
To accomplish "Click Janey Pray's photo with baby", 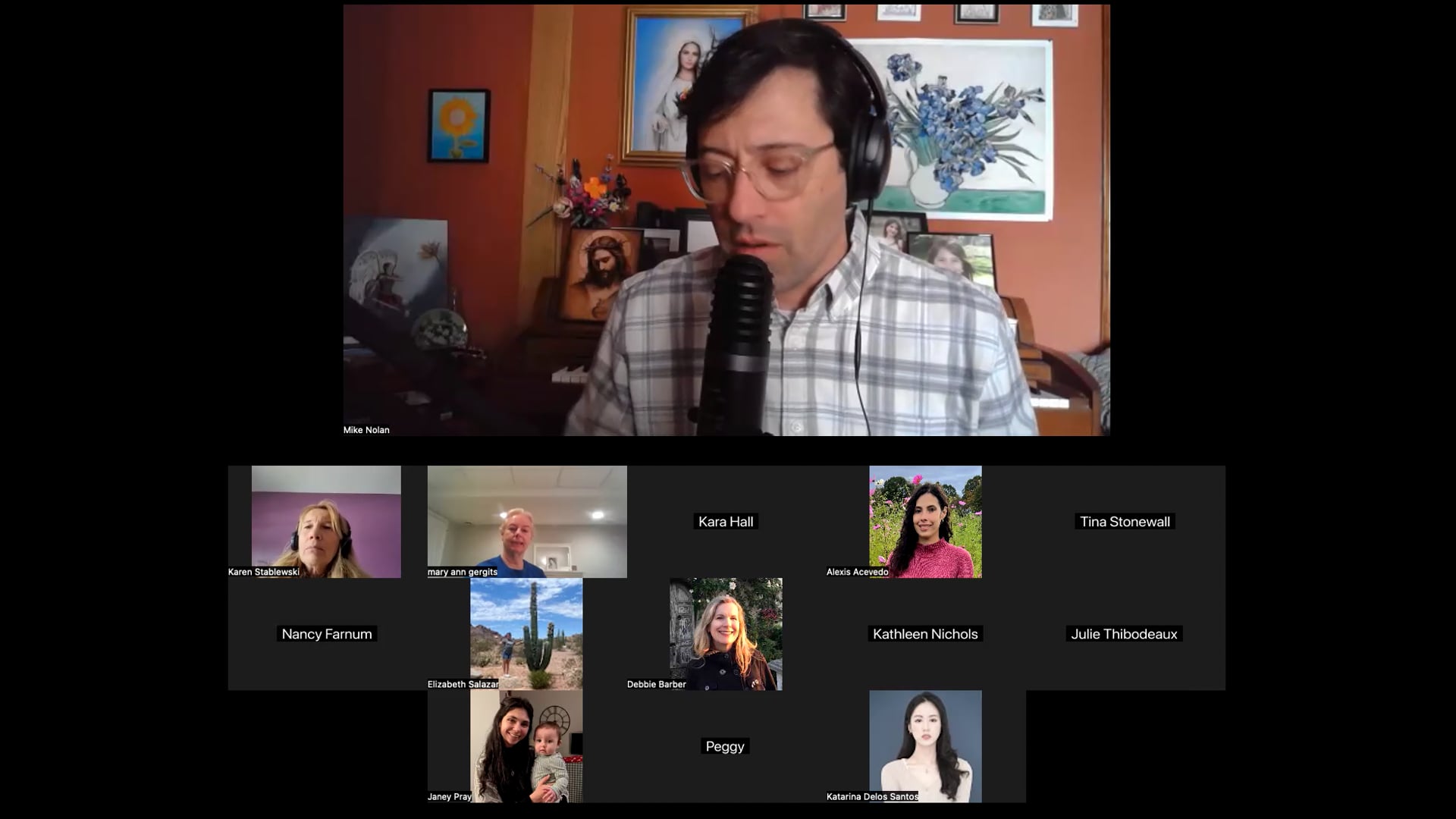I will click(526, 746).
